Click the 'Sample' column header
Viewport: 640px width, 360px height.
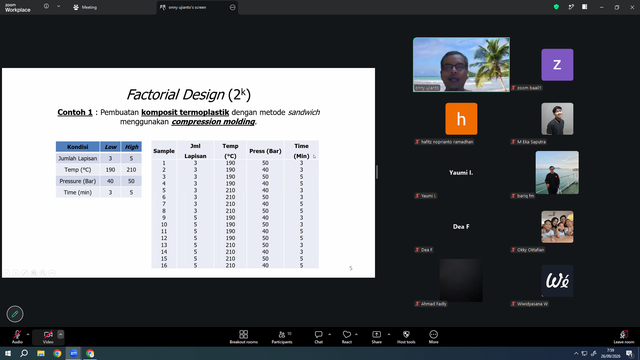click(x=164, y=151)
